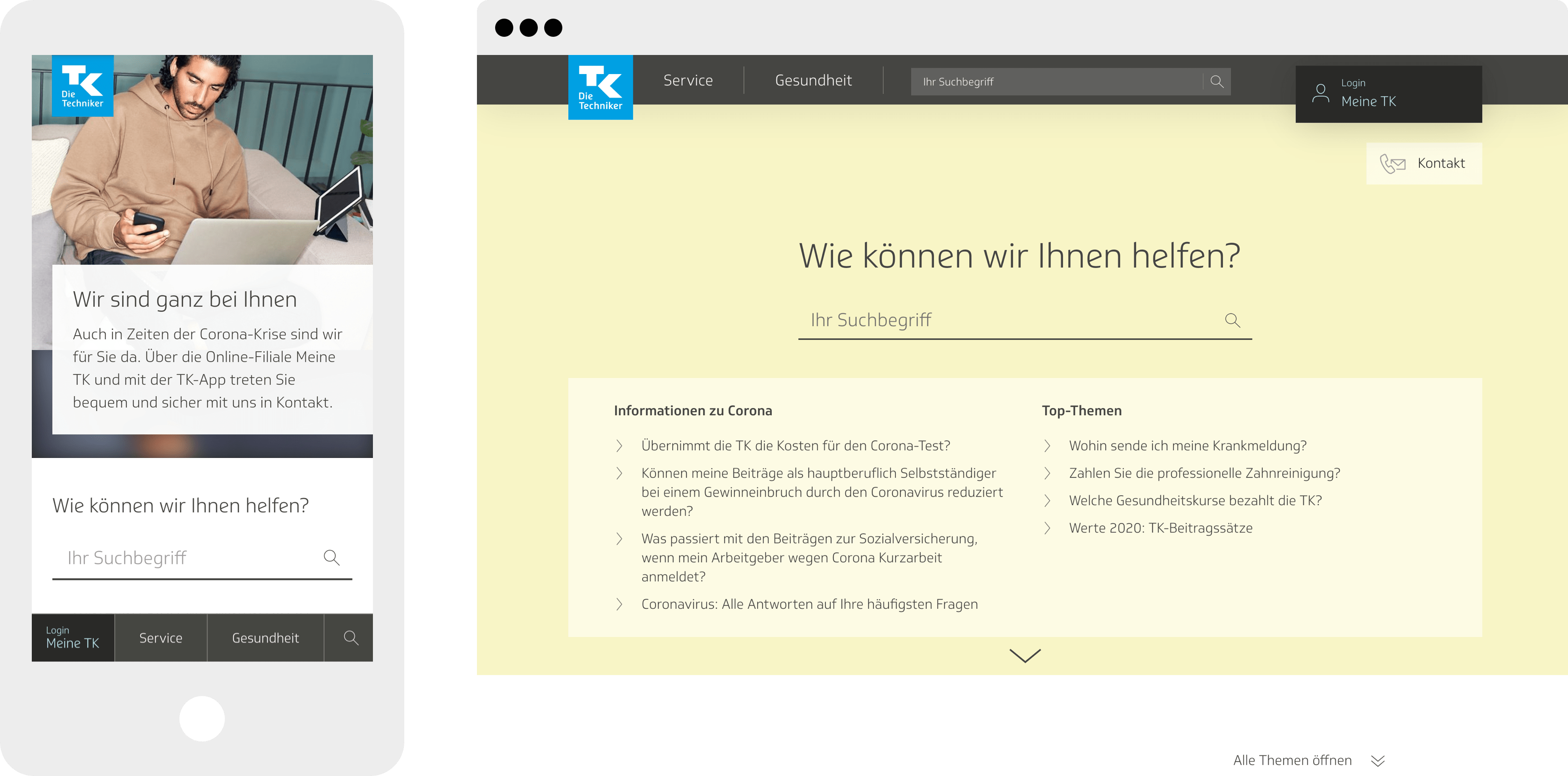Open link Zahlen Sie die professionelle Zahnreinigung
This screenshot has height=776, width=1568.
pyautogui.click(x=1205, y=473)
